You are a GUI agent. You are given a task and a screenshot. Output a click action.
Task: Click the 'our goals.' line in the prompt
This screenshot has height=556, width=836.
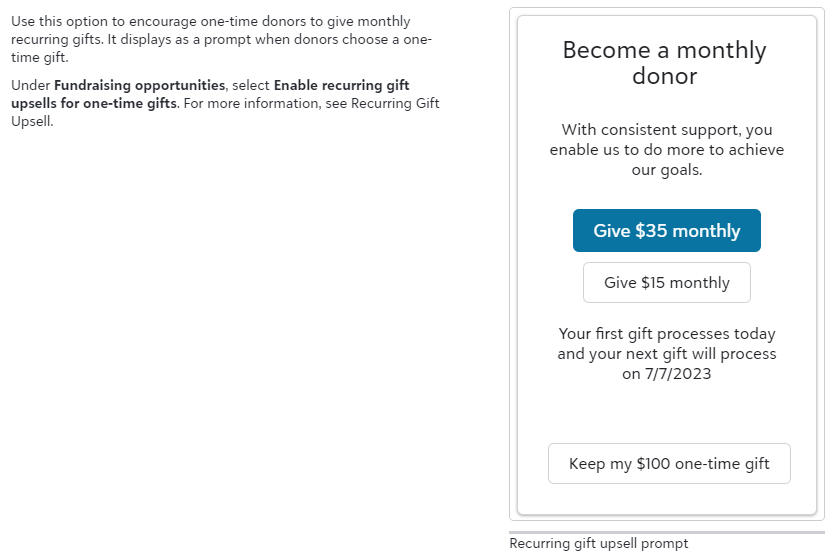666,170
